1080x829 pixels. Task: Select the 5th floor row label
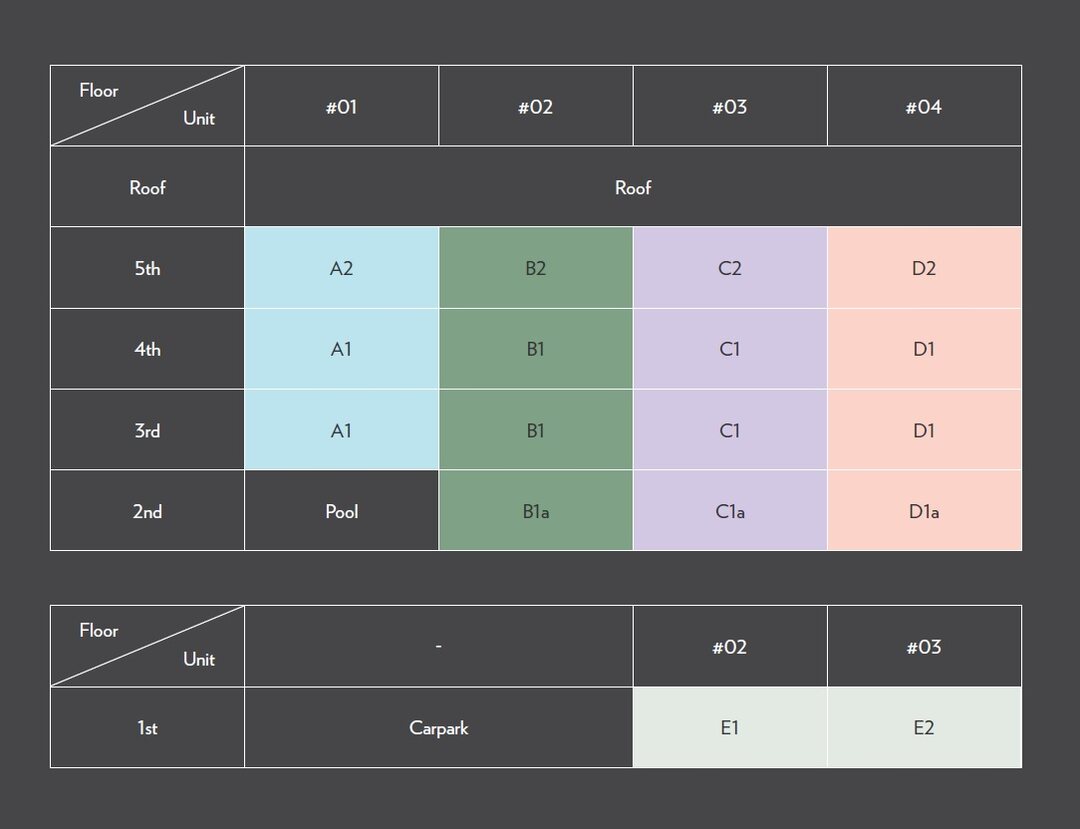coord(147,268)
